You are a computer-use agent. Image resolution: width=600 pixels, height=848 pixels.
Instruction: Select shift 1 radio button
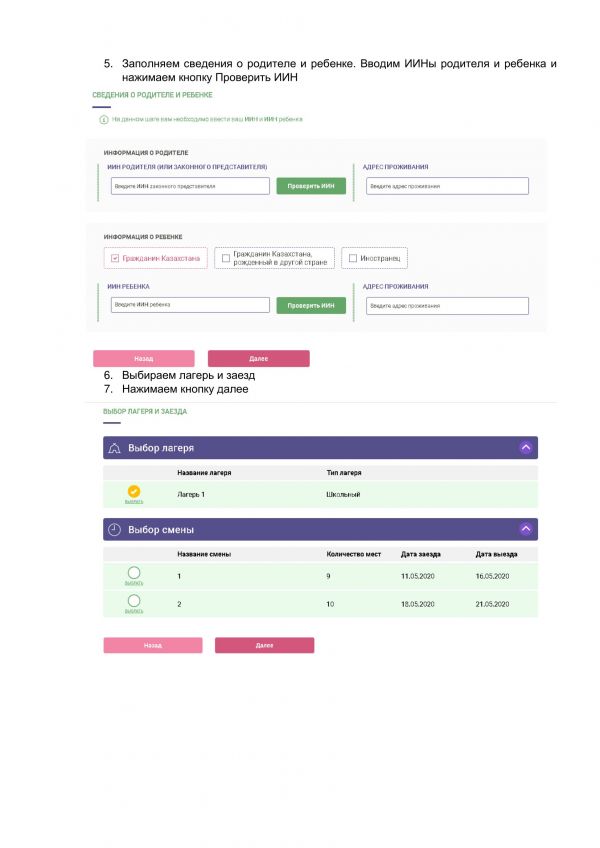pos(134,573)
